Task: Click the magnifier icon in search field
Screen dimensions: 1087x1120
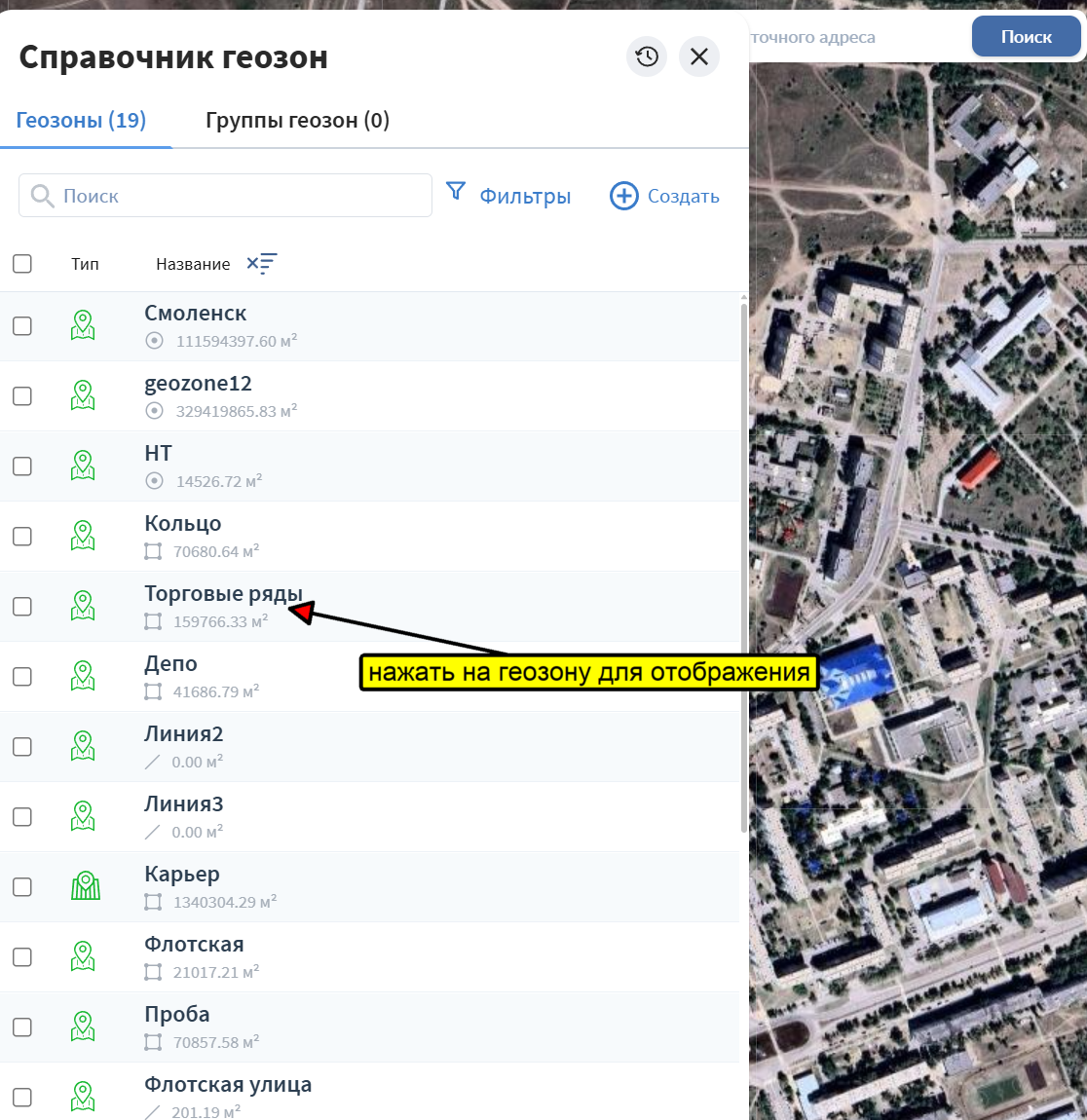Action: coord(42,196)
